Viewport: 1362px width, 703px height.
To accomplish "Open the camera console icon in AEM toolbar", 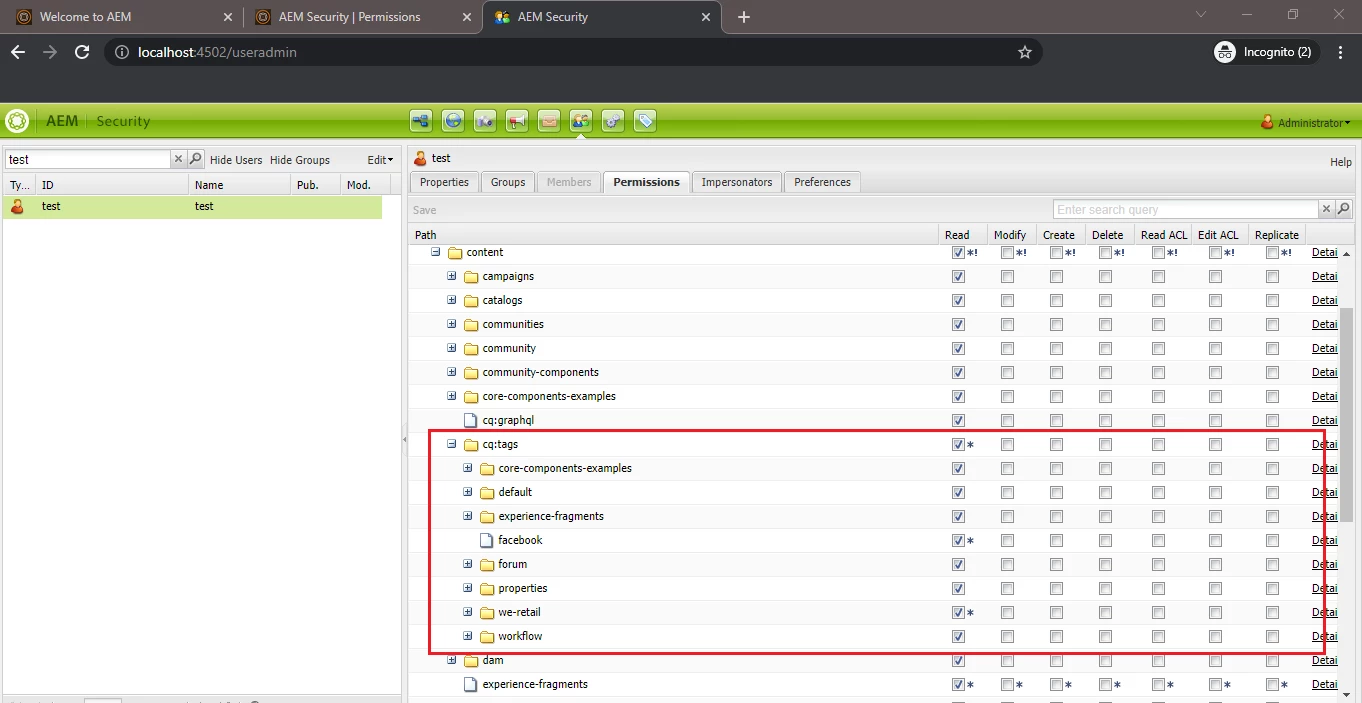I will [x=485, y=121].
